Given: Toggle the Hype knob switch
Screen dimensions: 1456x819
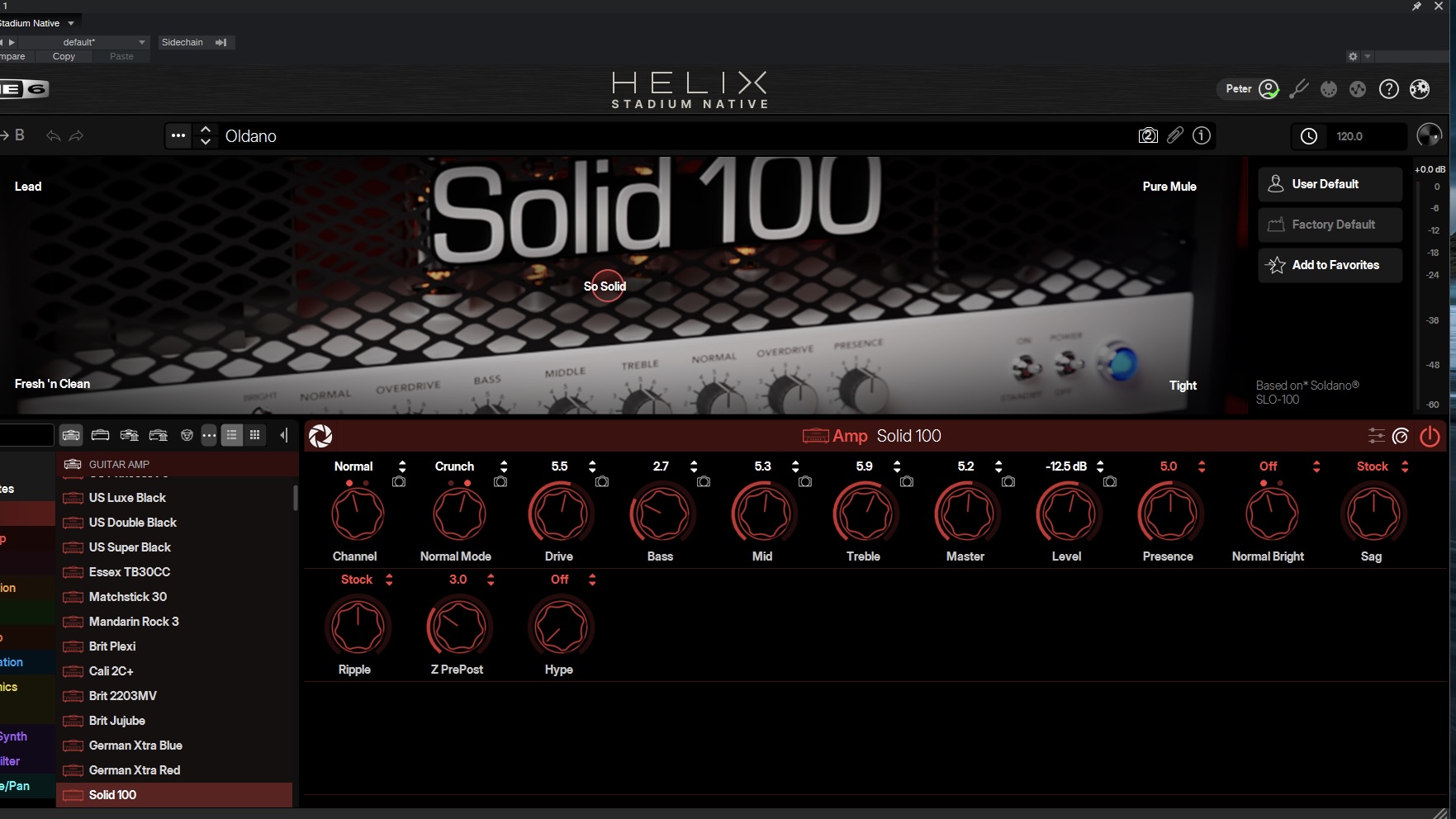Looking at the screenshot, I should click(561, 627).
